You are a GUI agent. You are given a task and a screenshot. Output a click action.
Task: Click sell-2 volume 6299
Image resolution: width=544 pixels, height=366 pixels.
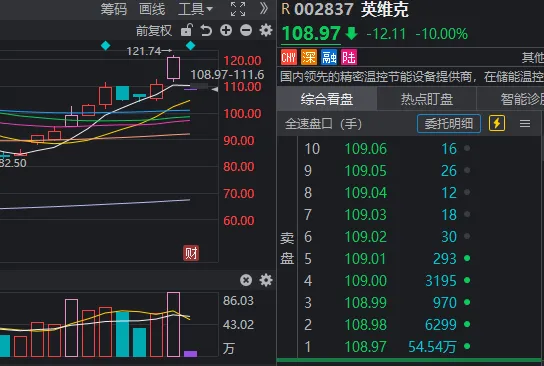[441, 325]
